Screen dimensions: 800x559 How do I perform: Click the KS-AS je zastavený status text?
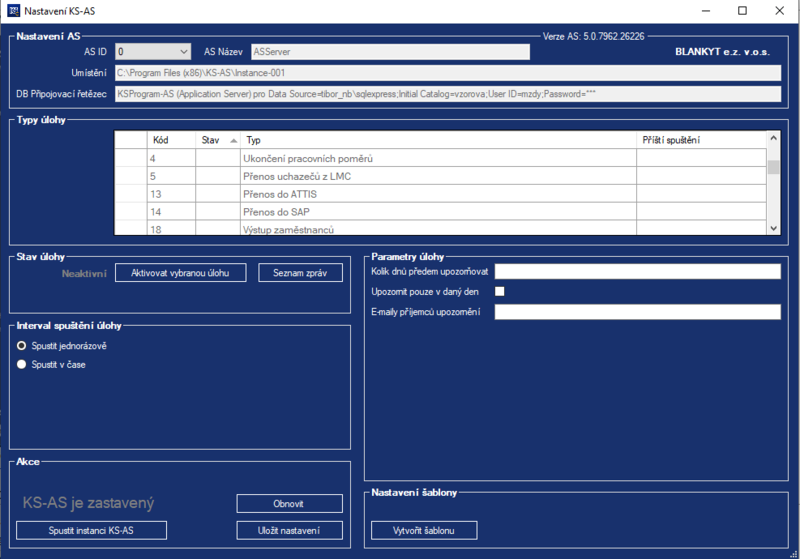point(88,503)
